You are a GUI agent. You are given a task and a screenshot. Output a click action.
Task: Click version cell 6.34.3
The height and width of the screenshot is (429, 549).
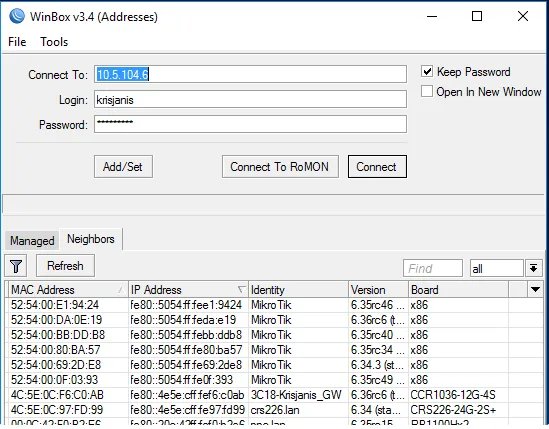click(378, 365)
